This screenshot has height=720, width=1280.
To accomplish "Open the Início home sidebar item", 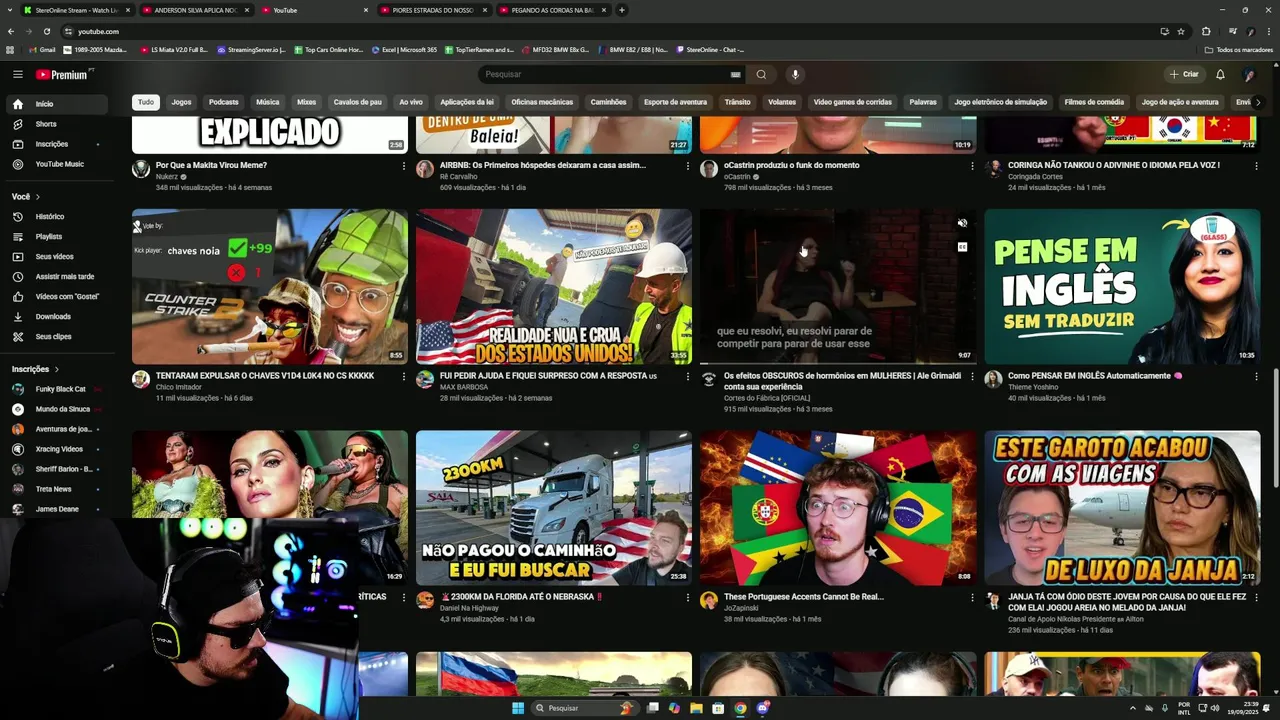I will [x=56, y=104].
